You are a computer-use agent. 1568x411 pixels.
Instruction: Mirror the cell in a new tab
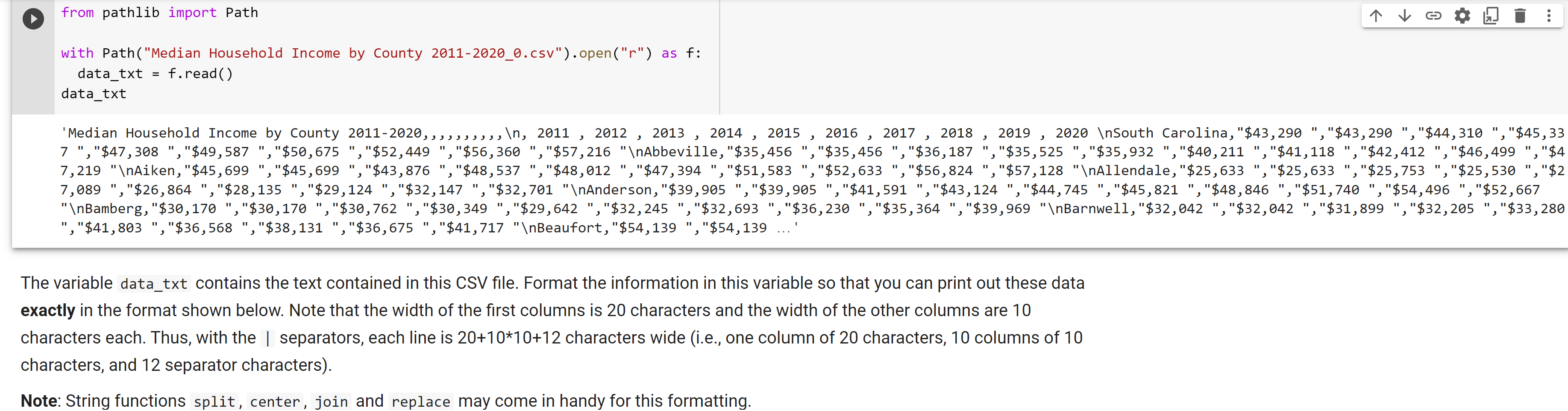tap(1491, 16)
